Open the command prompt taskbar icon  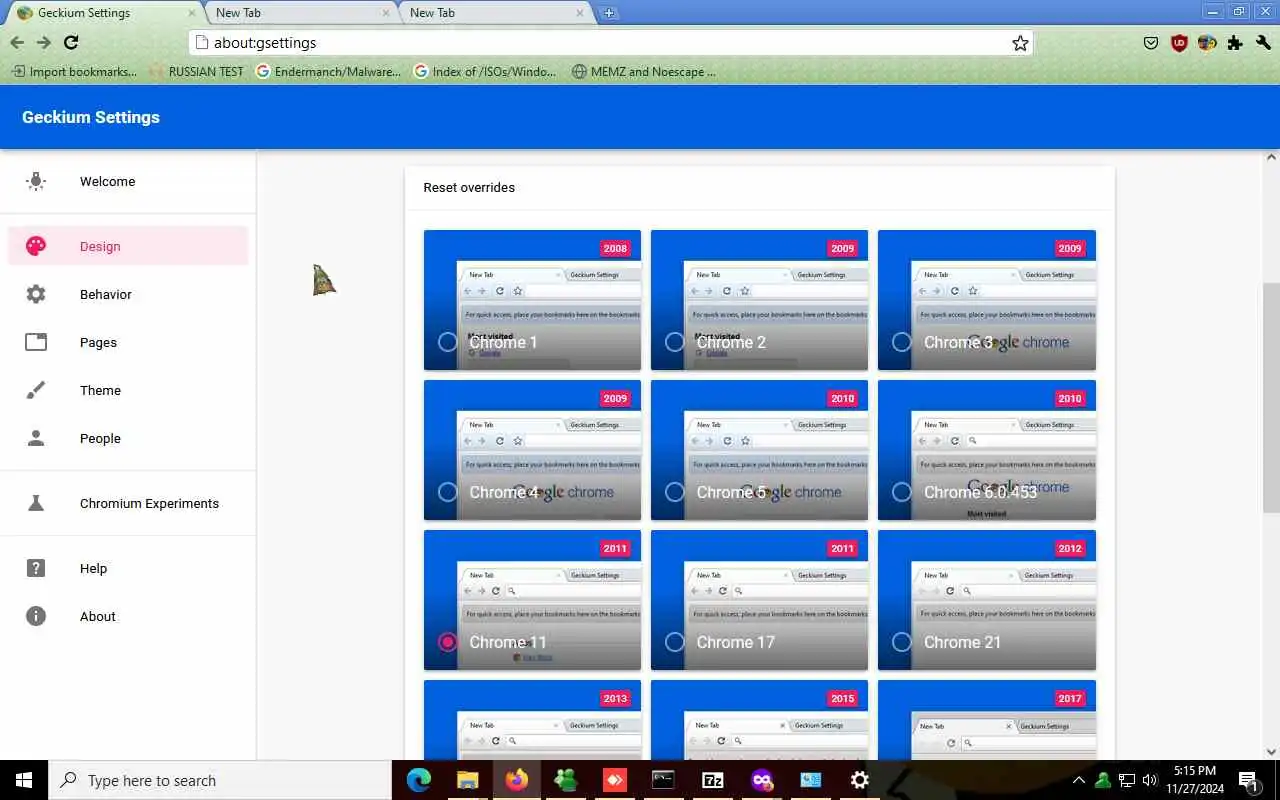click(x=663, y=780)
